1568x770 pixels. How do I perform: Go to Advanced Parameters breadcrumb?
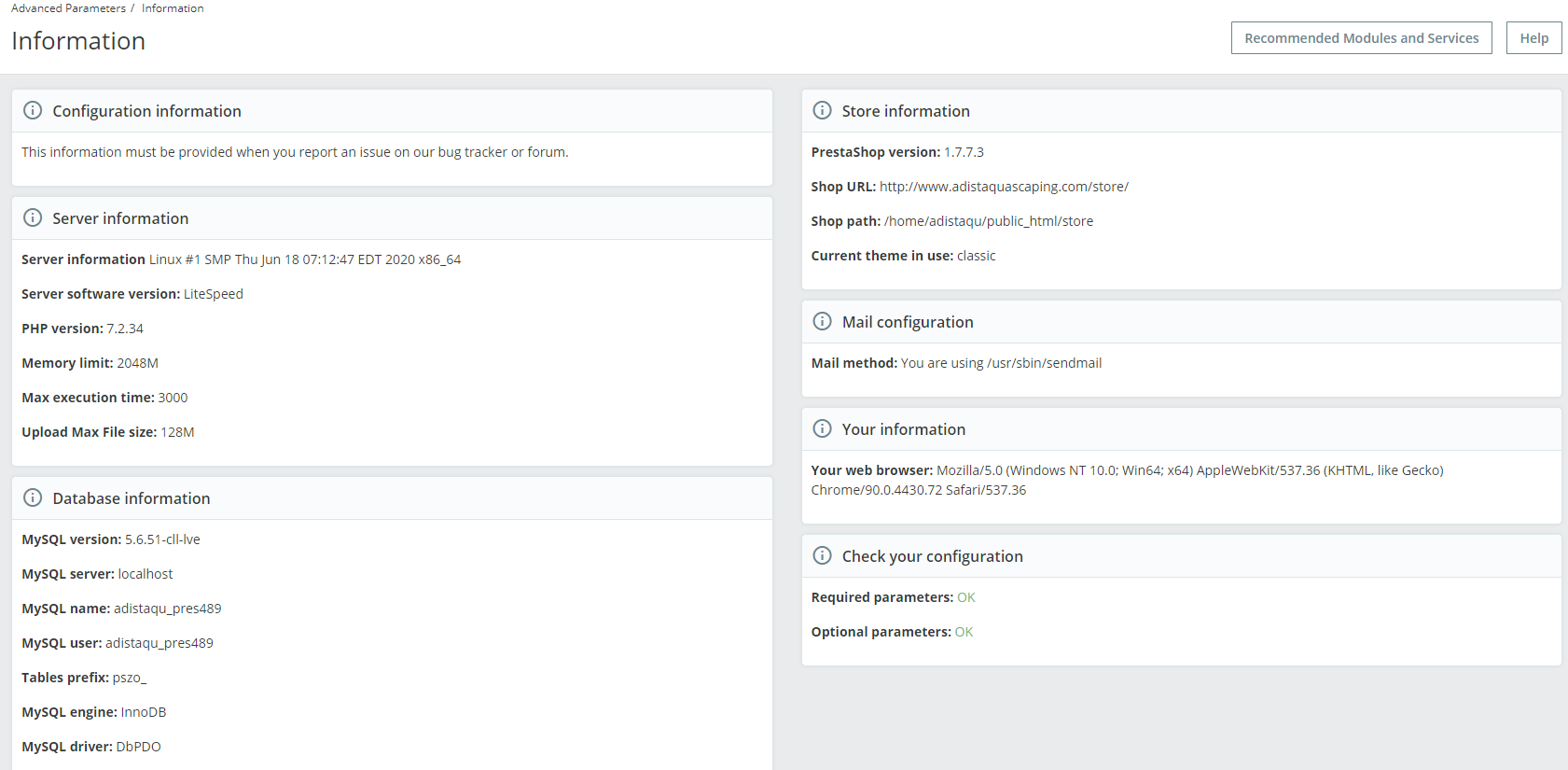[68, 8]
